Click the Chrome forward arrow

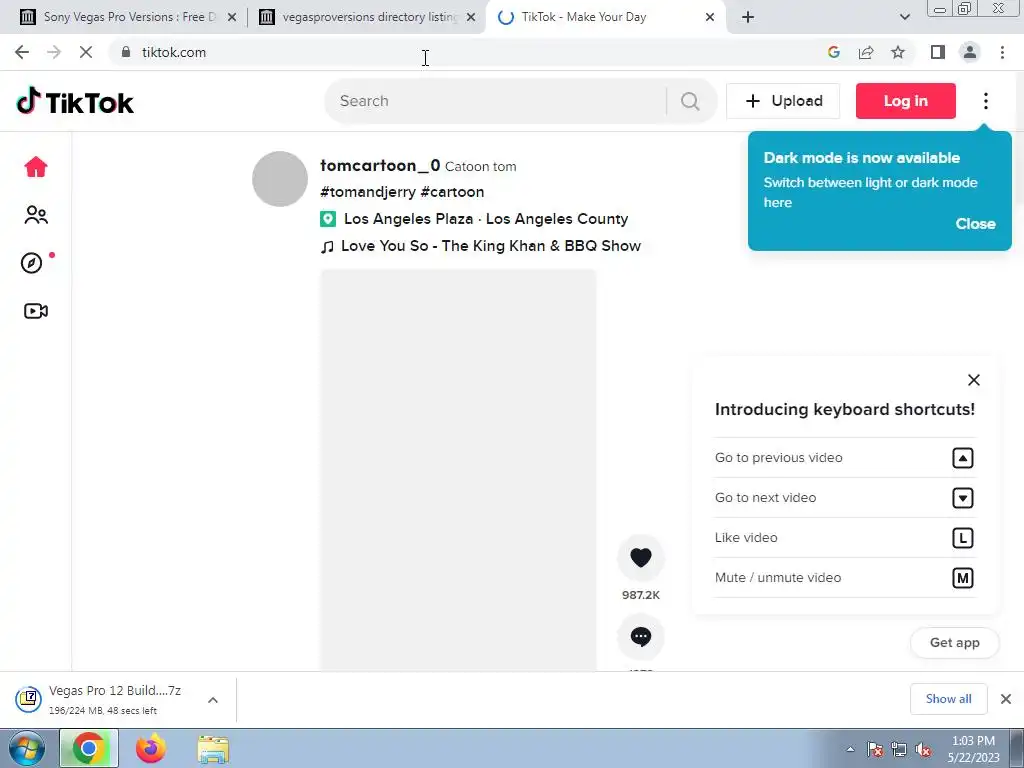coord(54,52)
